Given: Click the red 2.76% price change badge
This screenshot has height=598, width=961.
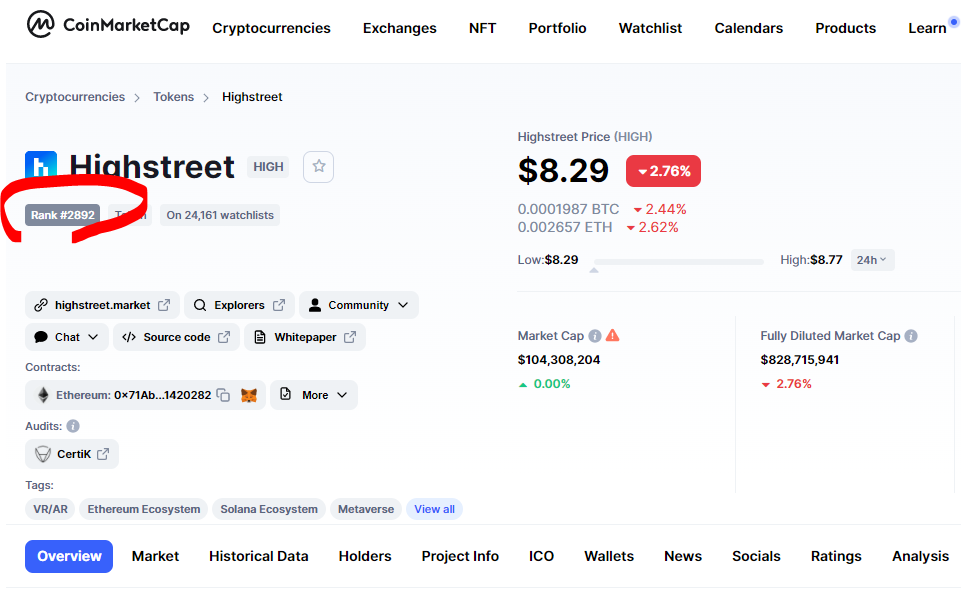Looking at the screenshot, I should [663, 171].
